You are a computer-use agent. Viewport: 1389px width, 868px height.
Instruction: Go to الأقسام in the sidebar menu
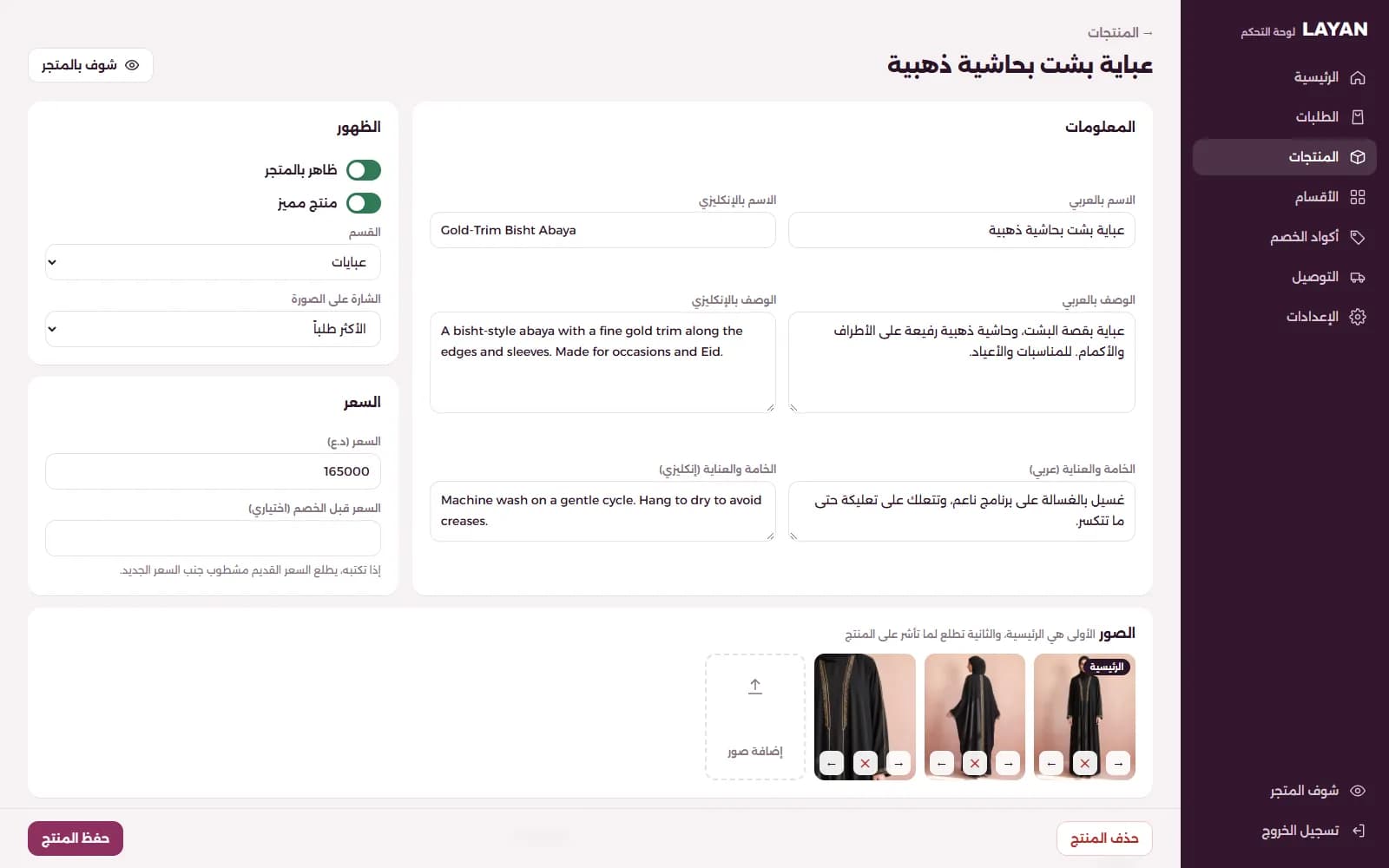(1285, 197)
